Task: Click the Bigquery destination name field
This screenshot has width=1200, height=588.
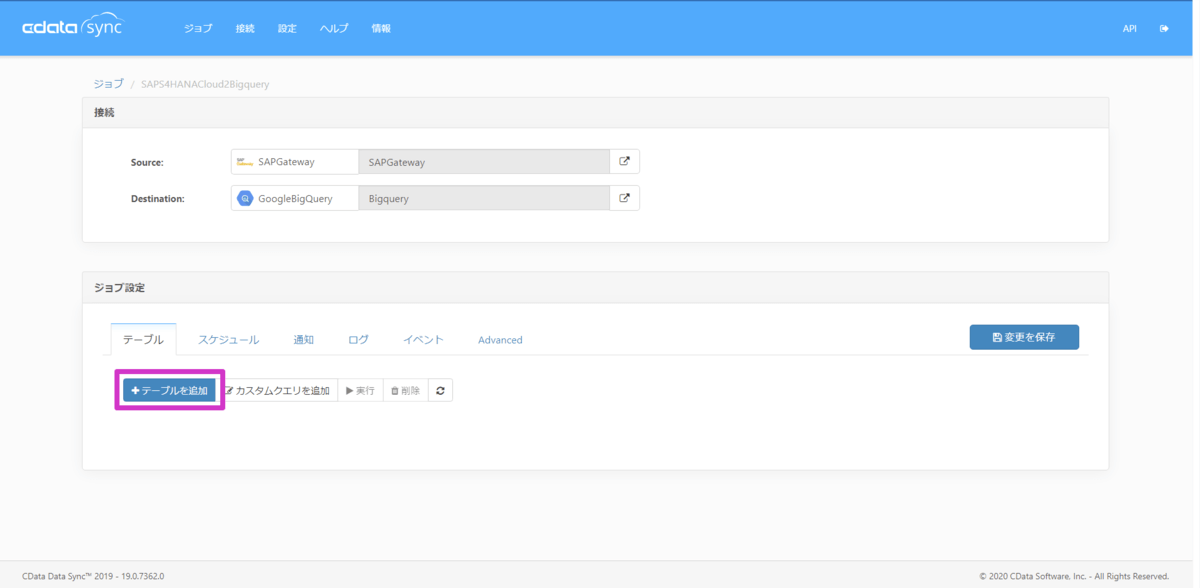Action: (x=484, y=198)
